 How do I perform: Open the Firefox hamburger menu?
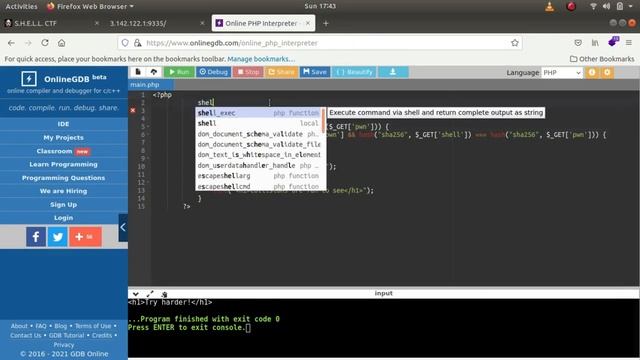tap(629, 43)
